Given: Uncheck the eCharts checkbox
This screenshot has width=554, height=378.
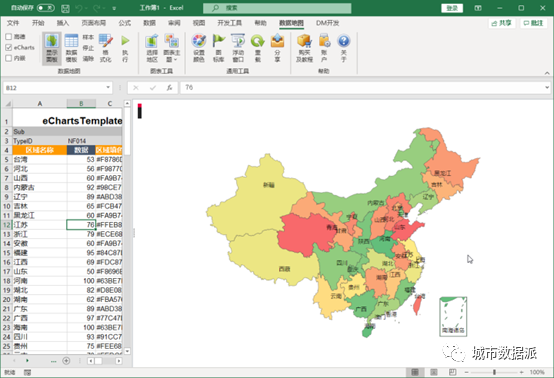Looking at the screenshot, I should tap(9, 47).
